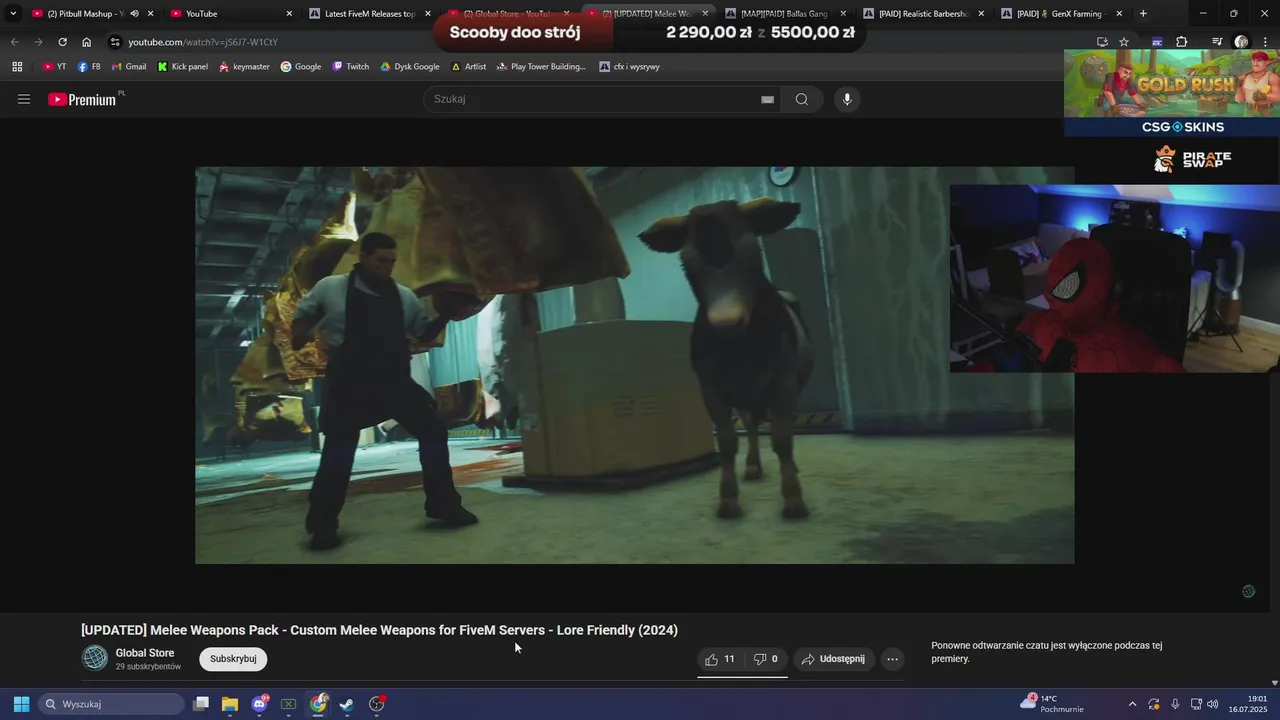Image resolution: width=1280 pixels, height=720 pixels.
Task: Close the Melee Weapons video tab
Action: [705, 14]
